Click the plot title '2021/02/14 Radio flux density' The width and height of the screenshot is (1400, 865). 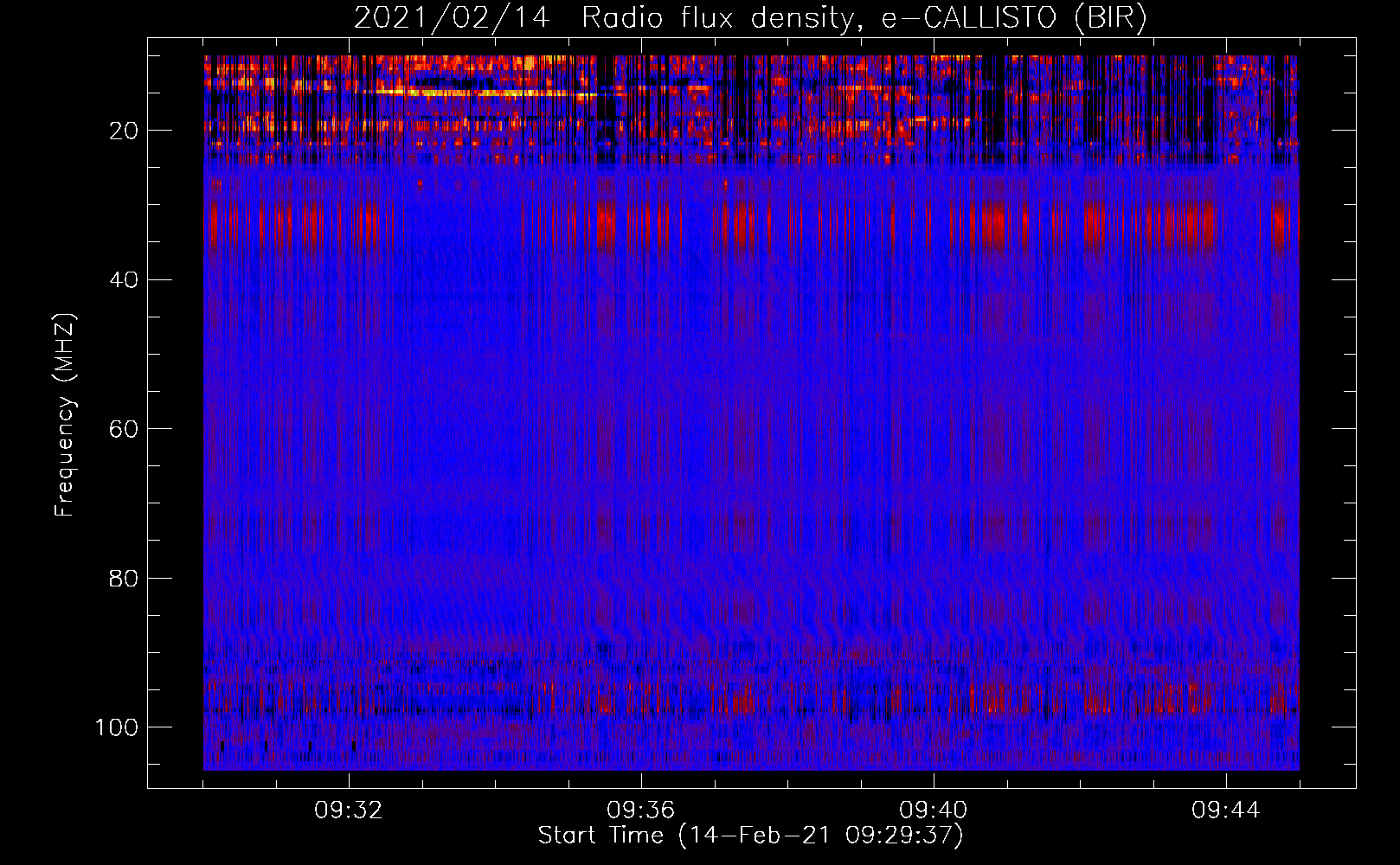[x=750, y=18]
